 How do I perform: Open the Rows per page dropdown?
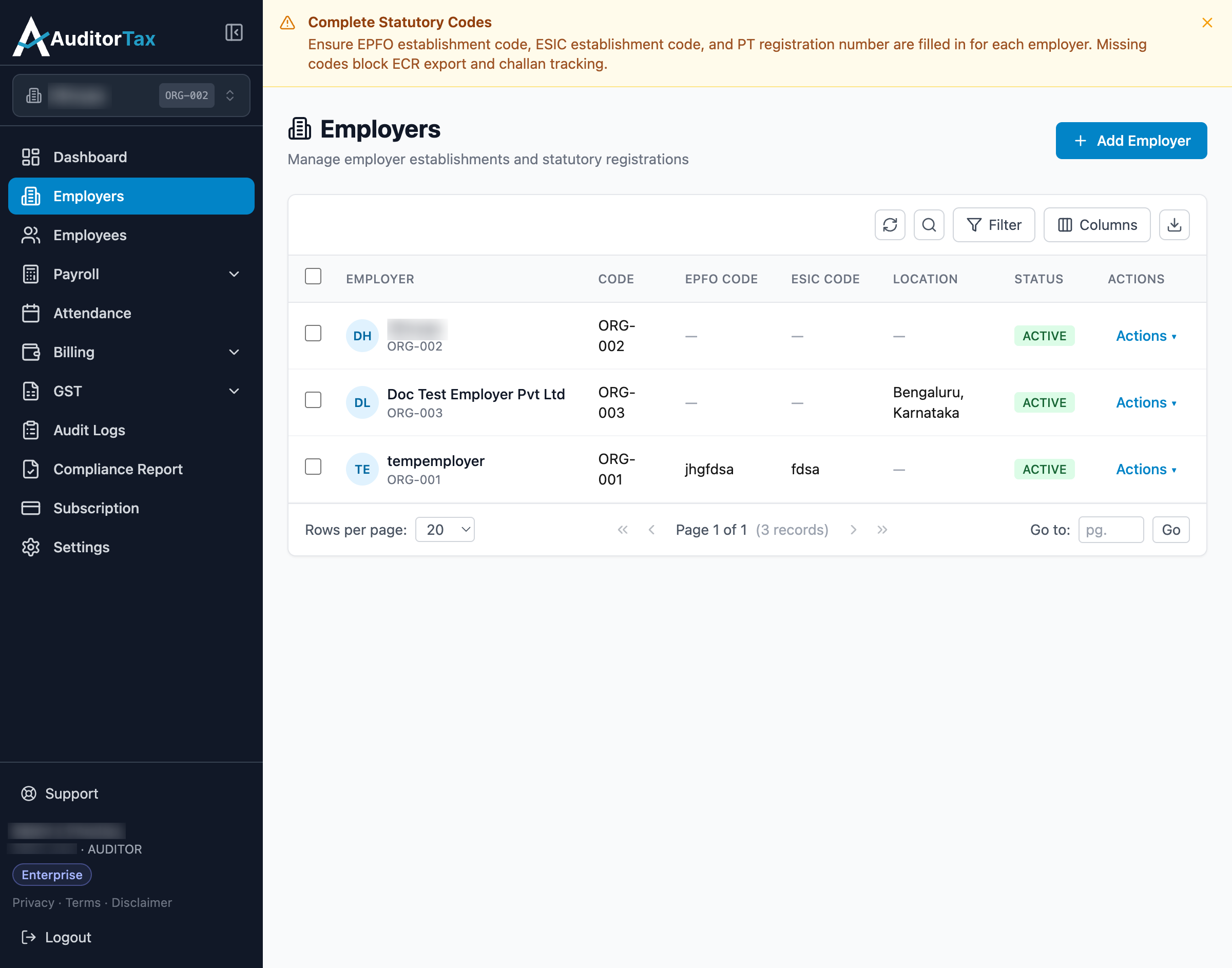[445, 529]
